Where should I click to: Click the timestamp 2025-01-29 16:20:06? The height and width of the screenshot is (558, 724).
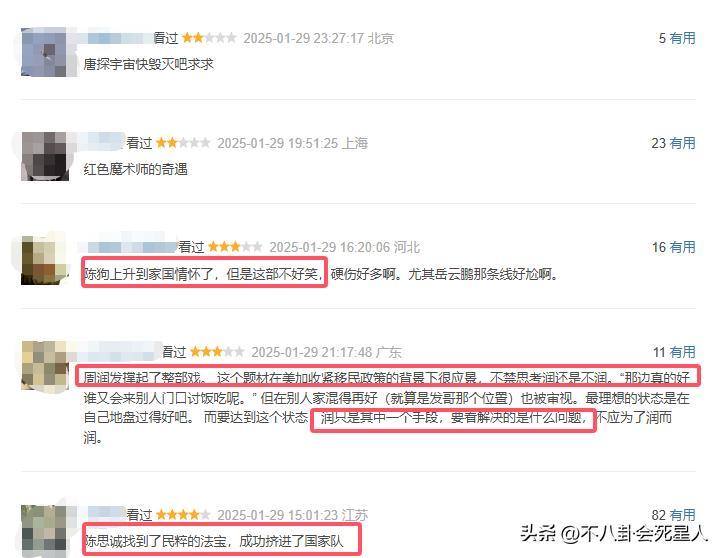click(x=330, y=248)
